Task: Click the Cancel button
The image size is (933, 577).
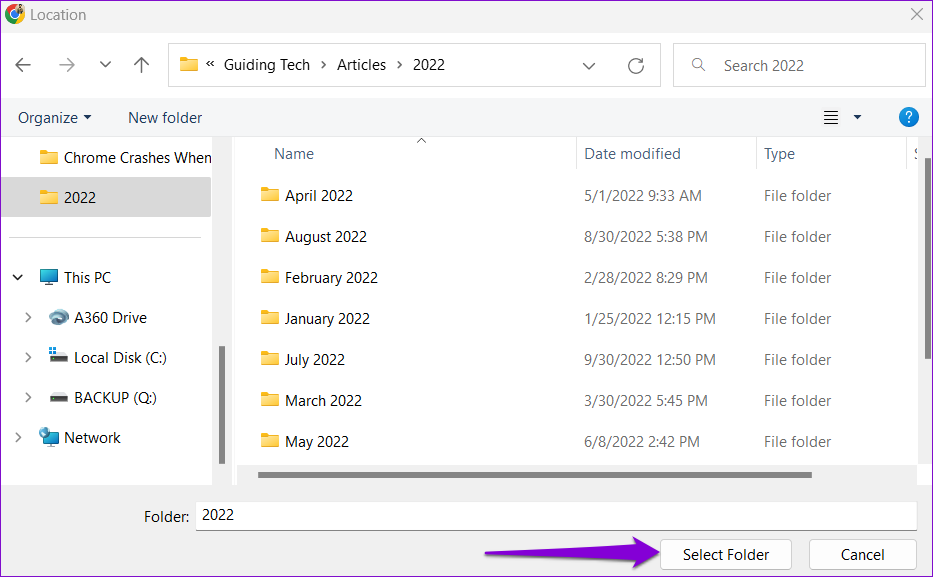Action: pyautogui.click(x=862, y=554)
